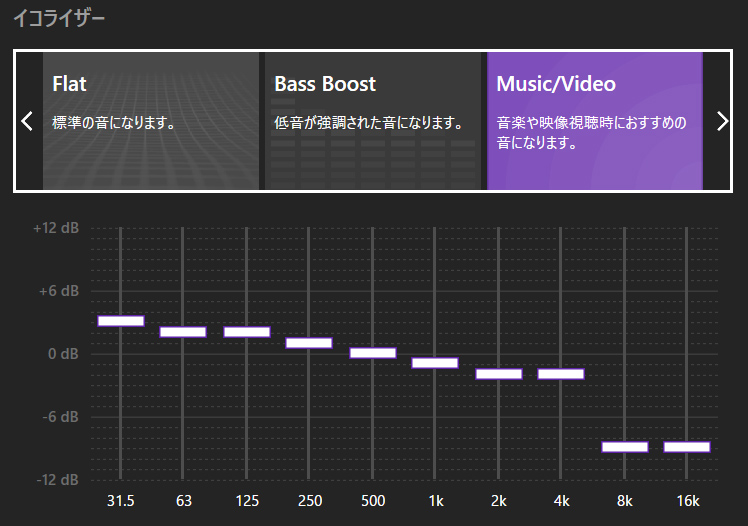
Task: Select the Flat equalizer preset
Action: [x=151, y=121]
